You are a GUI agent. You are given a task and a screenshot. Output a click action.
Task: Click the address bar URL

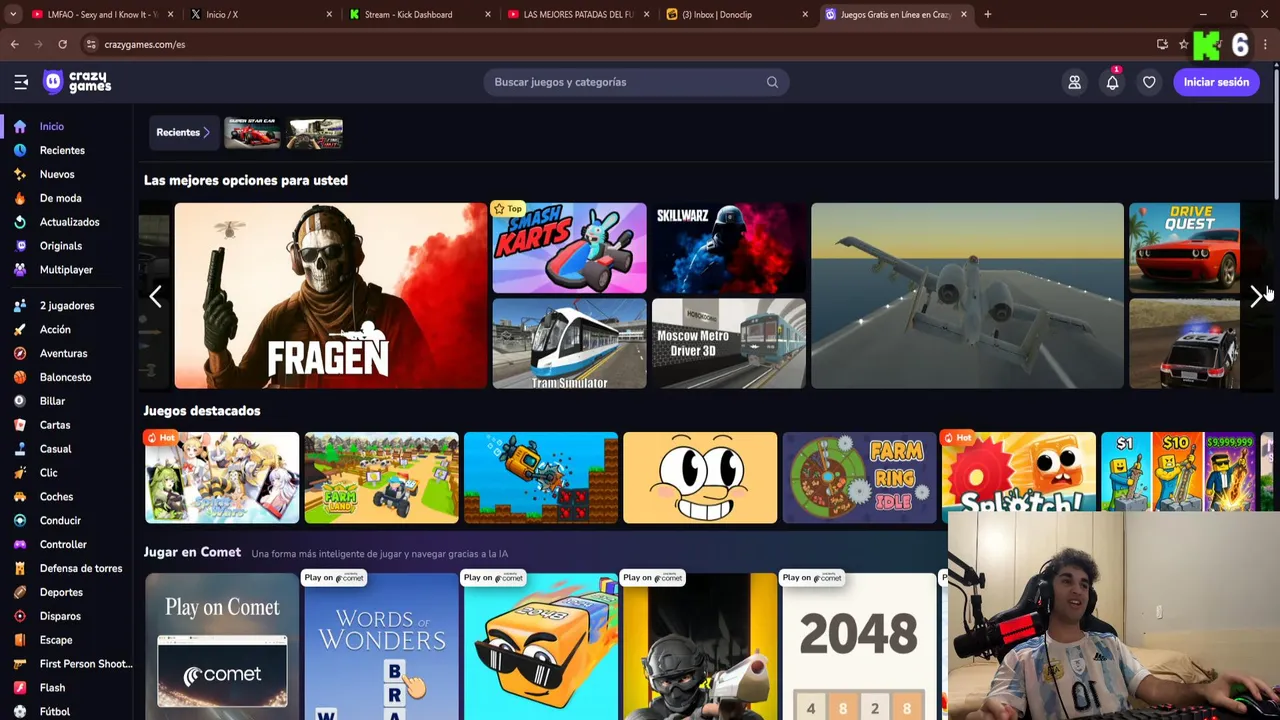click(x=145, y=44)
